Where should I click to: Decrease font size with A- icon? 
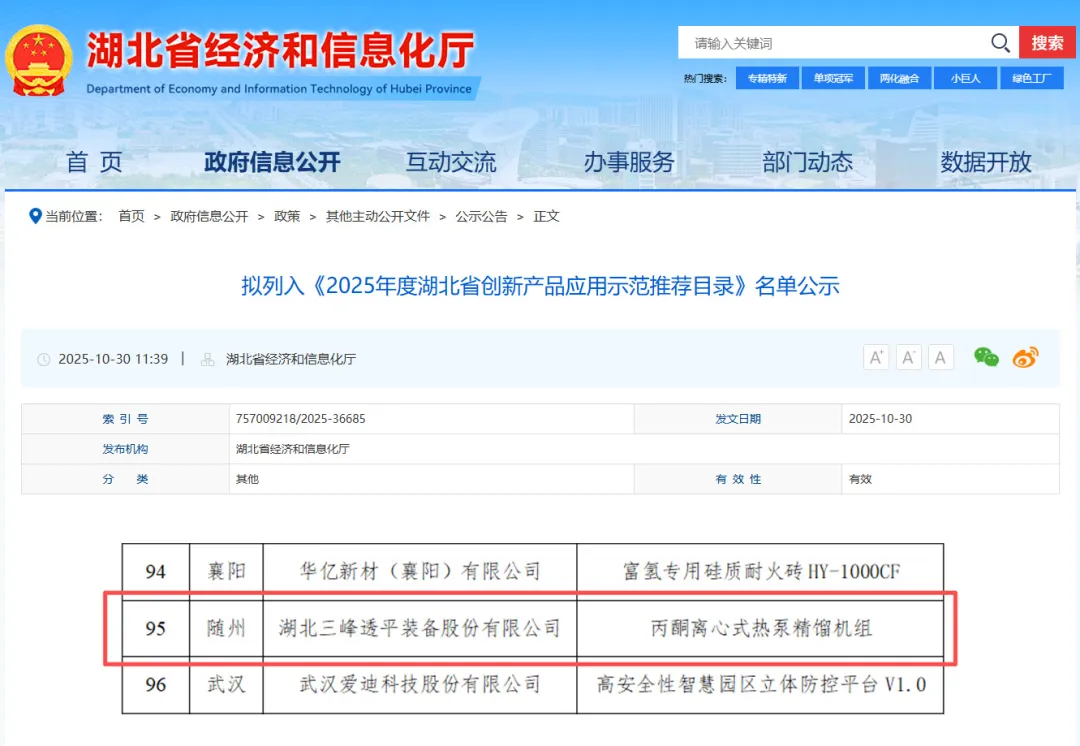(x=908, y=357)
